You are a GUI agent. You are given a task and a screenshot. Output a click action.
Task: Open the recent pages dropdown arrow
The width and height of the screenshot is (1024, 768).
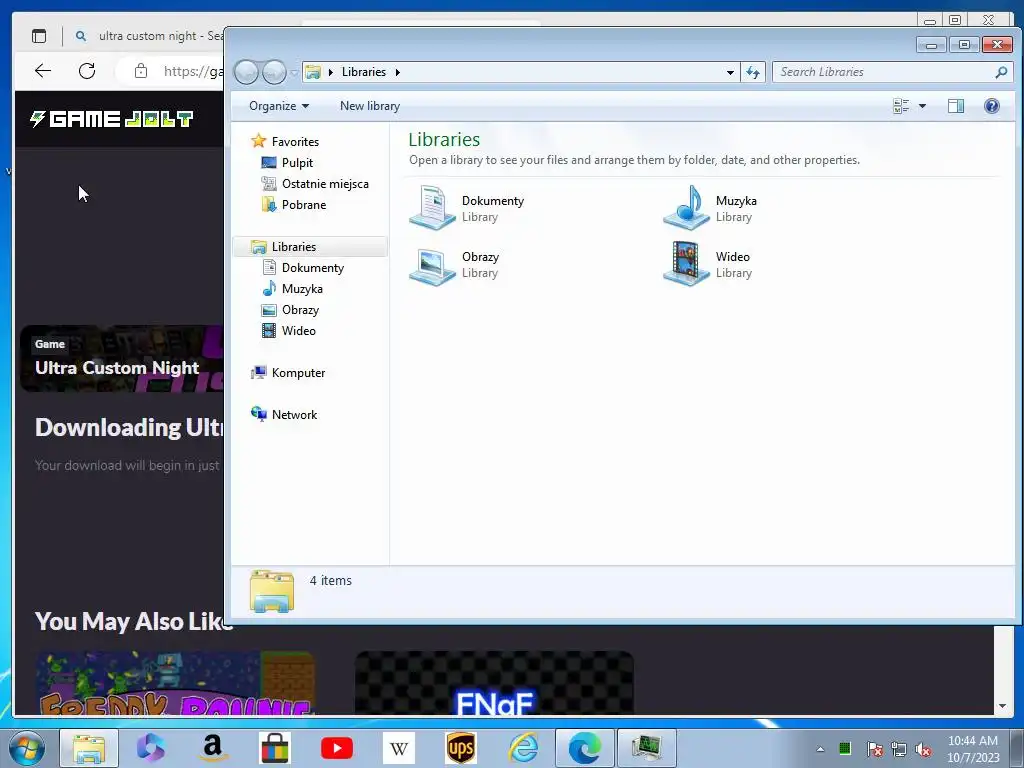pyautogui.click(x=294, y=72)
